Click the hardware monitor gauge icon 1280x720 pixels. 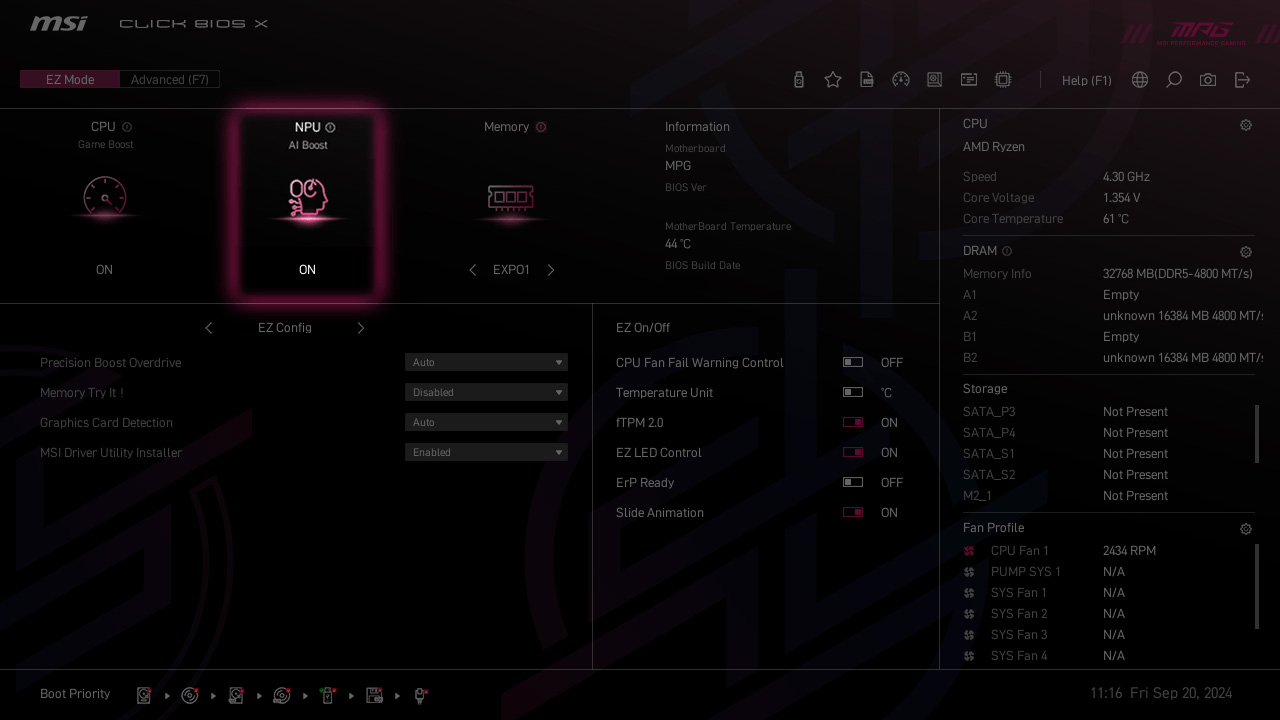coord(901,80)
